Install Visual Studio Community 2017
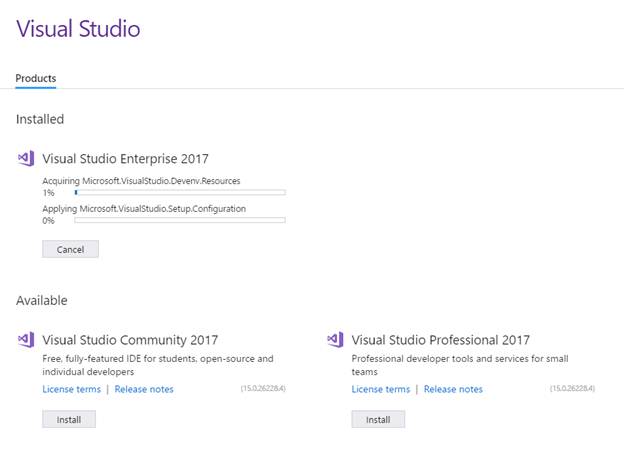 pyautogui.click(x=69, y=419)
